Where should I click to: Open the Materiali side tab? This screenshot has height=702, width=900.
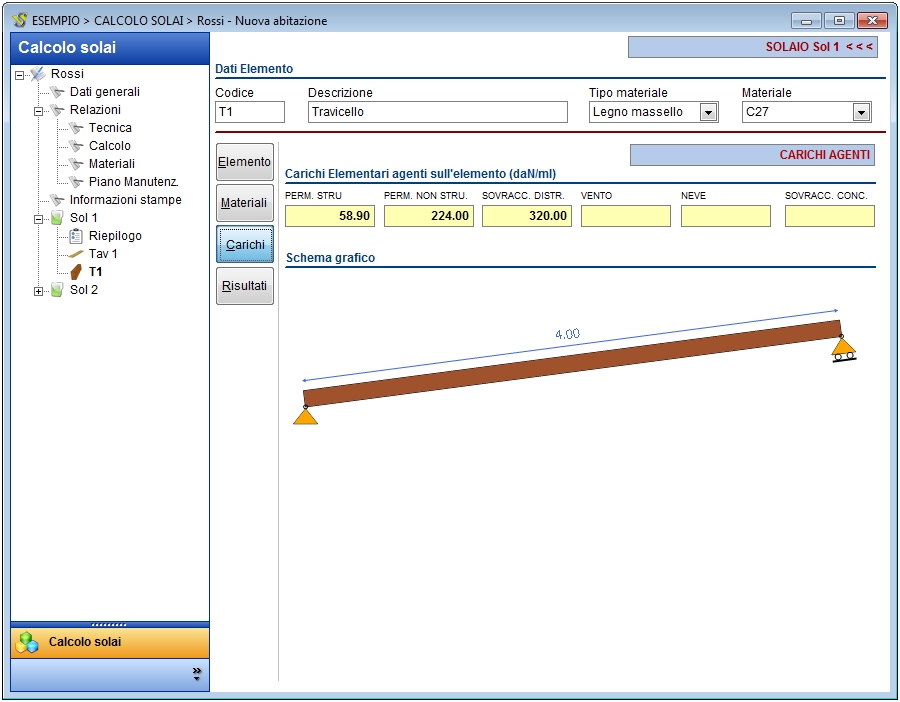pos(245,203)
